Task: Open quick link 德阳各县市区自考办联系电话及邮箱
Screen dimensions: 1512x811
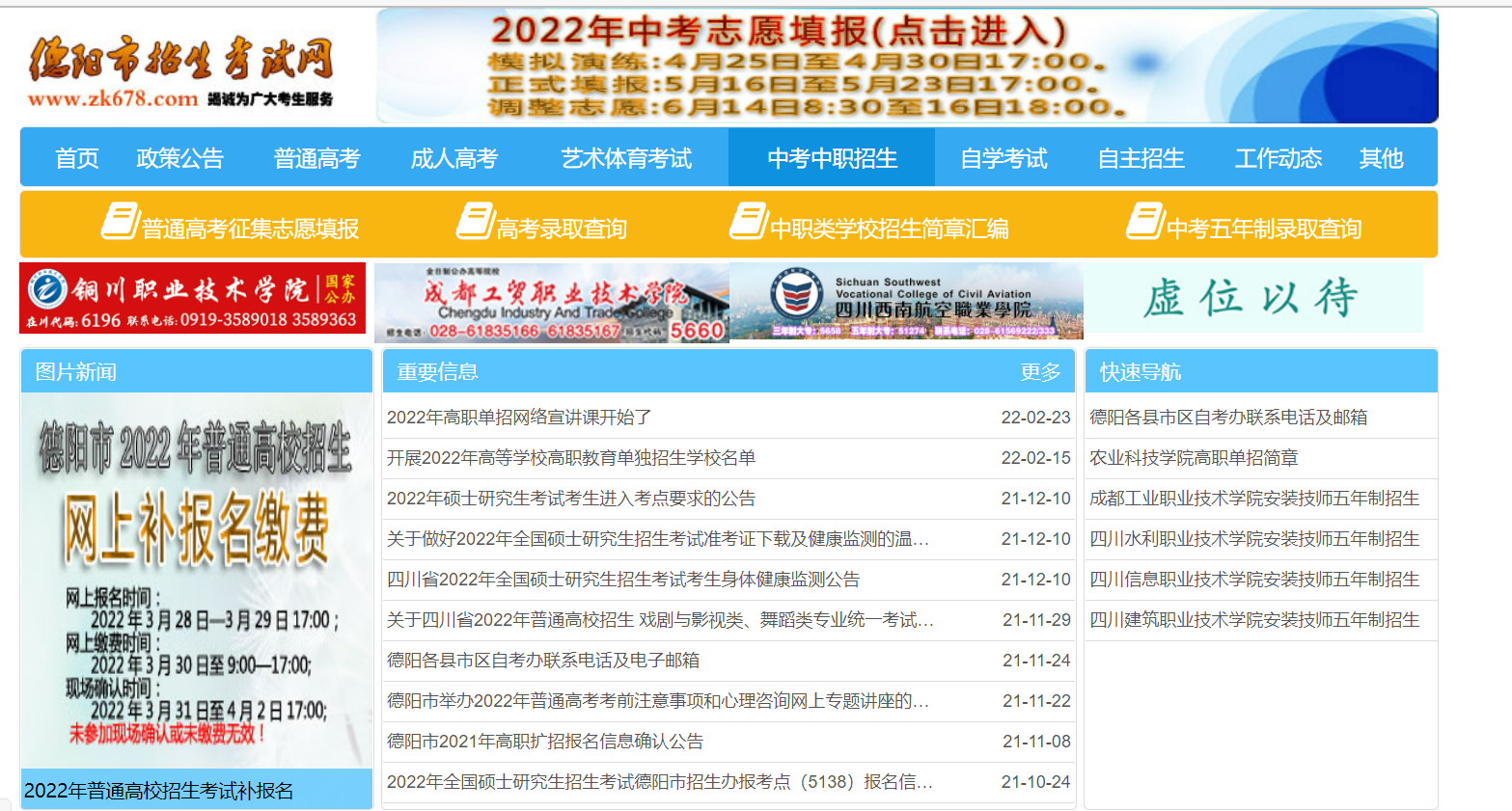Action: pyautogui.click(x=1228, y=418)
